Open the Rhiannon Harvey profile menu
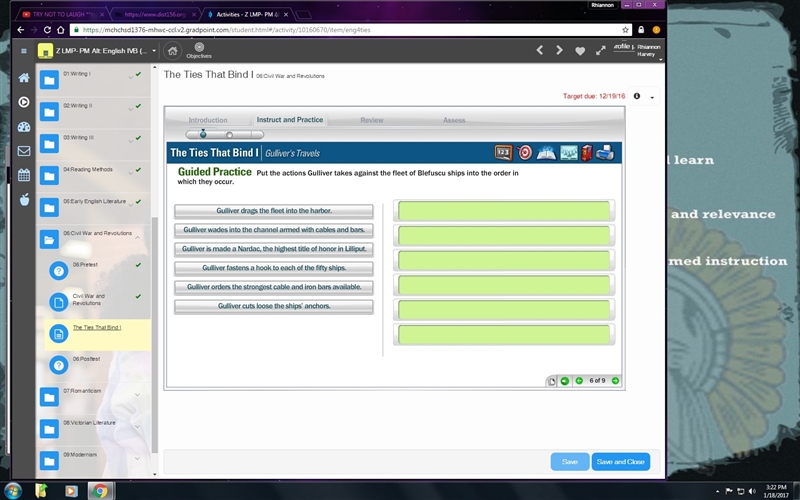800x500 pixels. tap(637, 50)
